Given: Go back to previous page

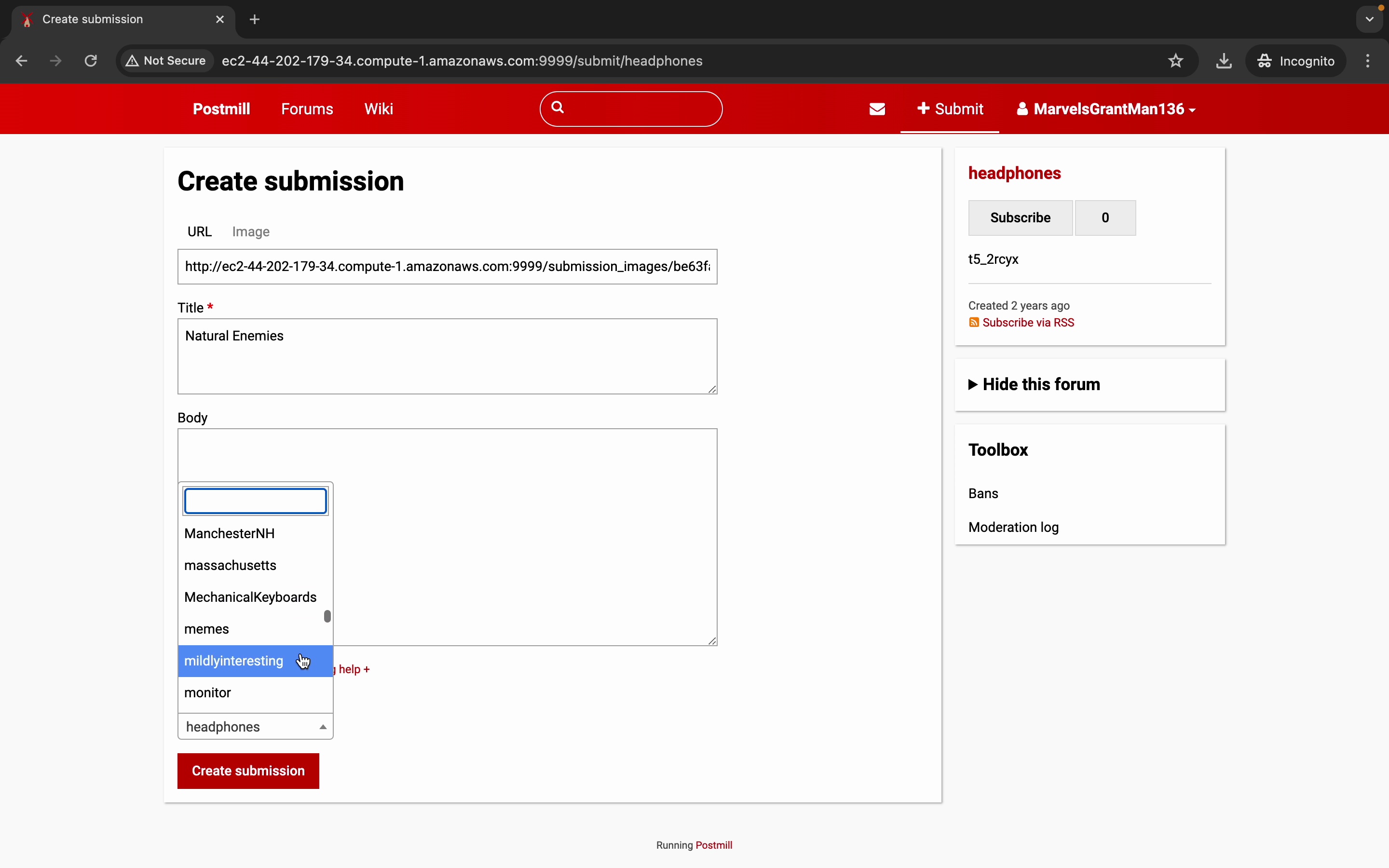Looking at the screenshot, I should pos(22,61).
